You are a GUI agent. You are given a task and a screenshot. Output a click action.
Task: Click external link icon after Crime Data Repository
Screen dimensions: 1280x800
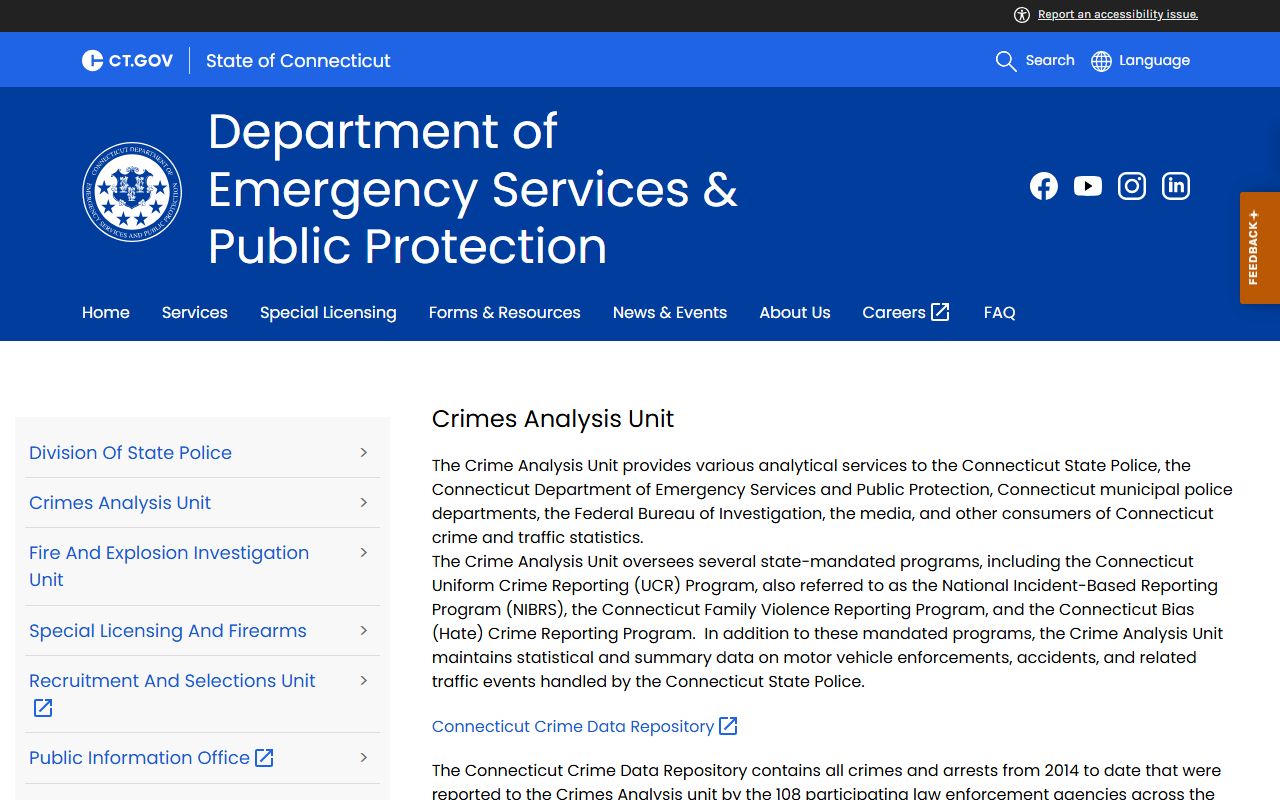(728, 726)
